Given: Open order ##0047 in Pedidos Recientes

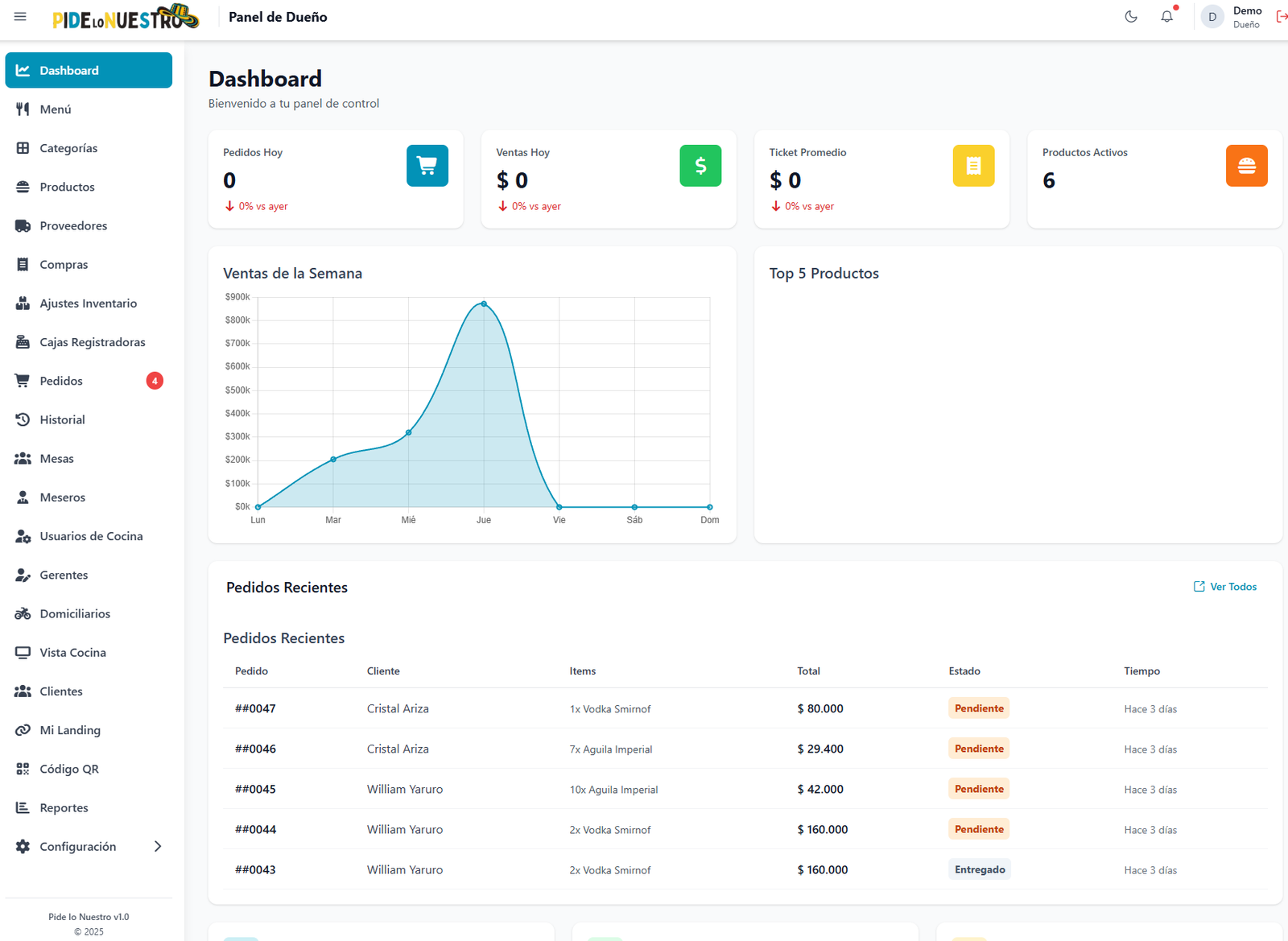Looking at the screenshot, I should pyautogui.click(x=254, y=708).
